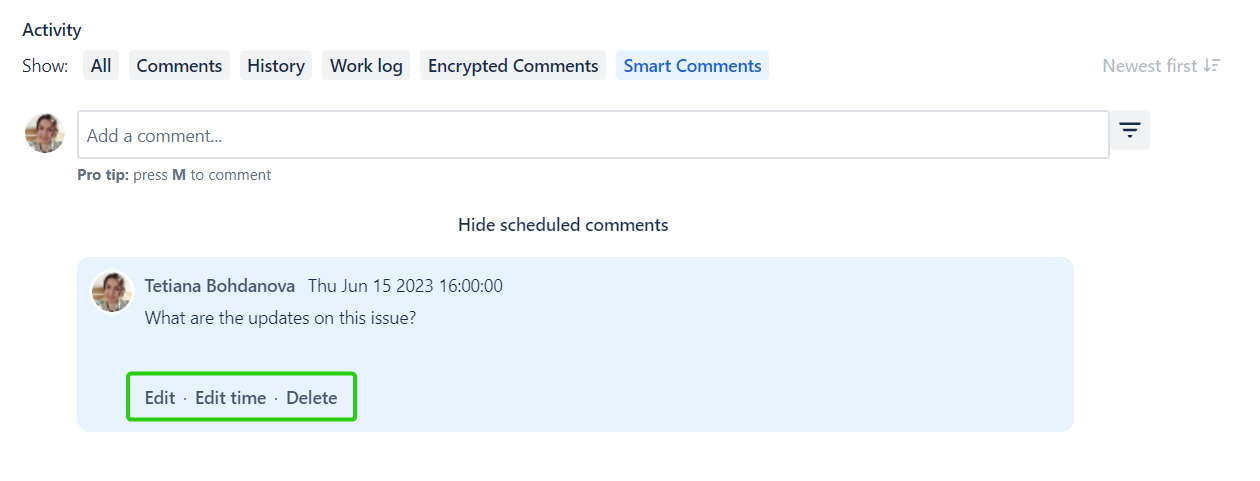Show All activity

click(101, 66)
